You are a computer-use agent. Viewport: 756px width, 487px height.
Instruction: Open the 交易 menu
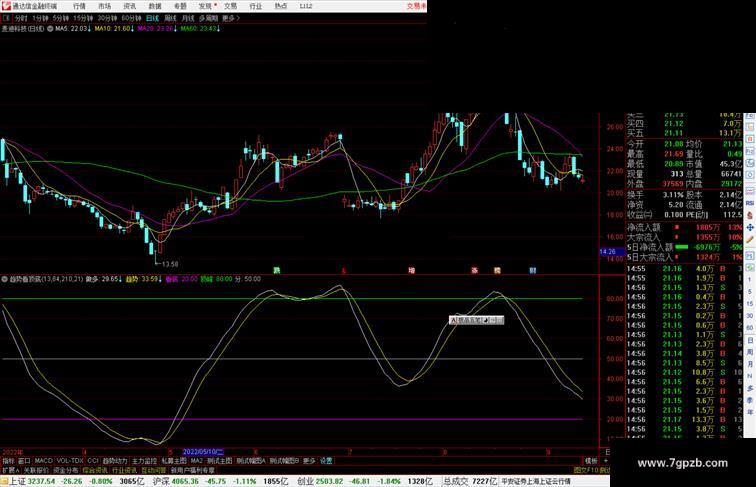click(x=230, y=6)
